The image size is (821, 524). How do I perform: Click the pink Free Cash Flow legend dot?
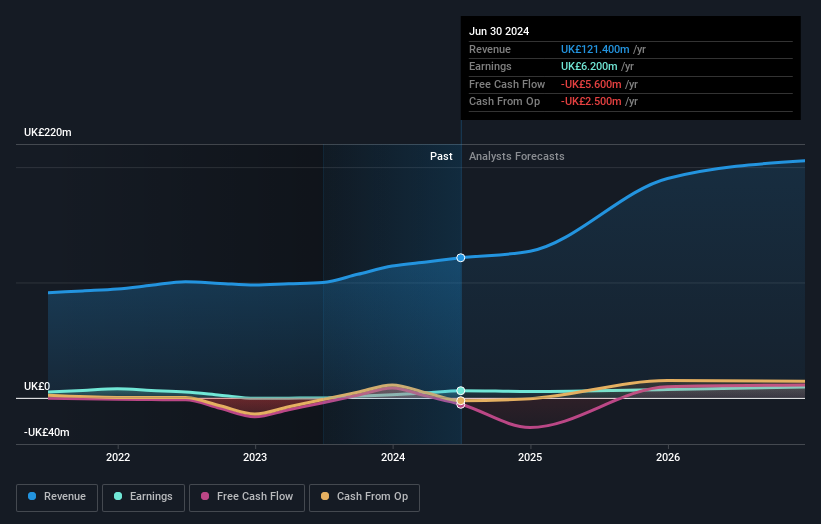pyautogui.click(x=205, y=496)
